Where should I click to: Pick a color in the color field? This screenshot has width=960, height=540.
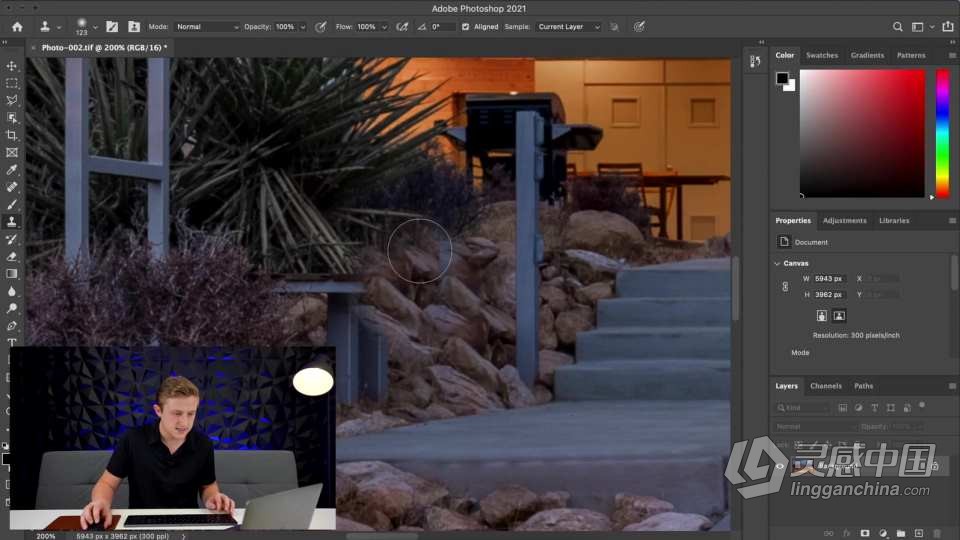[x=862, y=133]
